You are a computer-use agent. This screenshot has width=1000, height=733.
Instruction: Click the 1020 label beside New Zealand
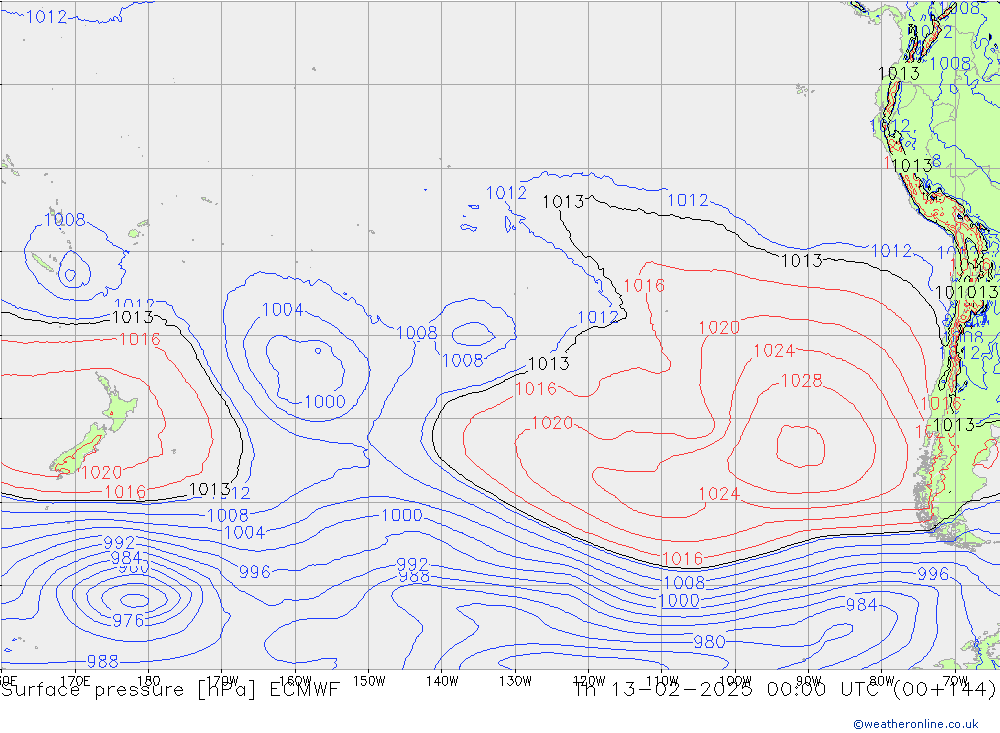[x=101, y=473]
